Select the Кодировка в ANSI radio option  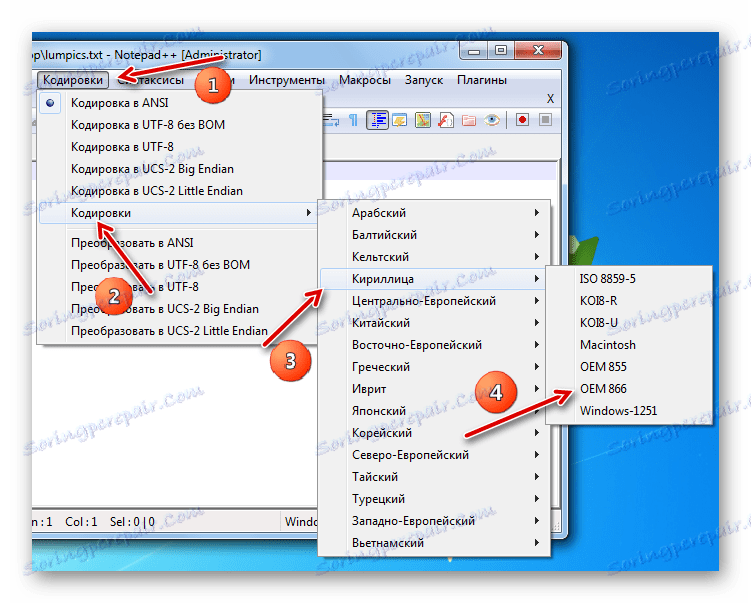pyautogui.click(x=180, y=103)
